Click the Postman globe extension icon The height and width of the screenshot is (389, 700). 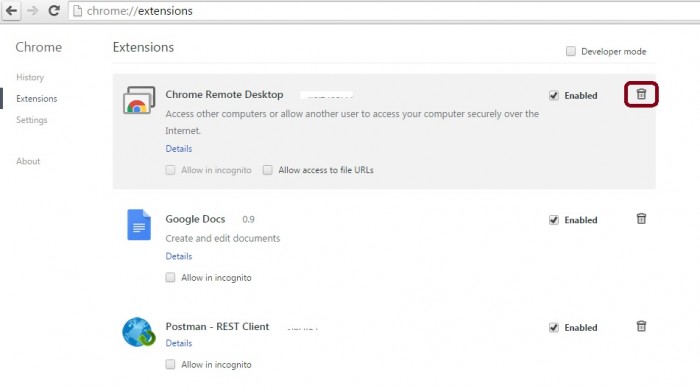[x=139, y=332]
